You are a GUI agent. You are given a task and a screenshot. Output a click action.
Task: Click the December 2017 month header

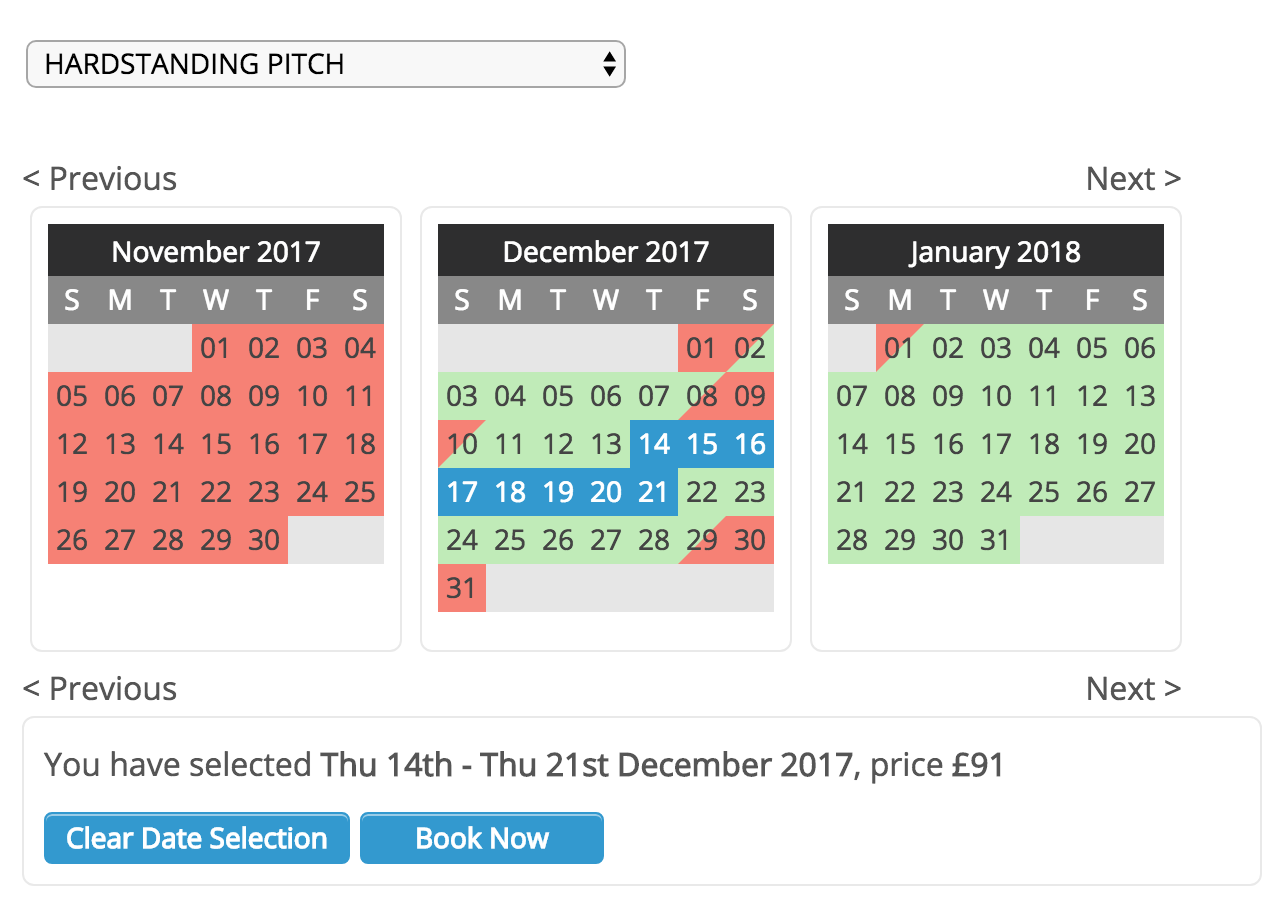(606, 251)
